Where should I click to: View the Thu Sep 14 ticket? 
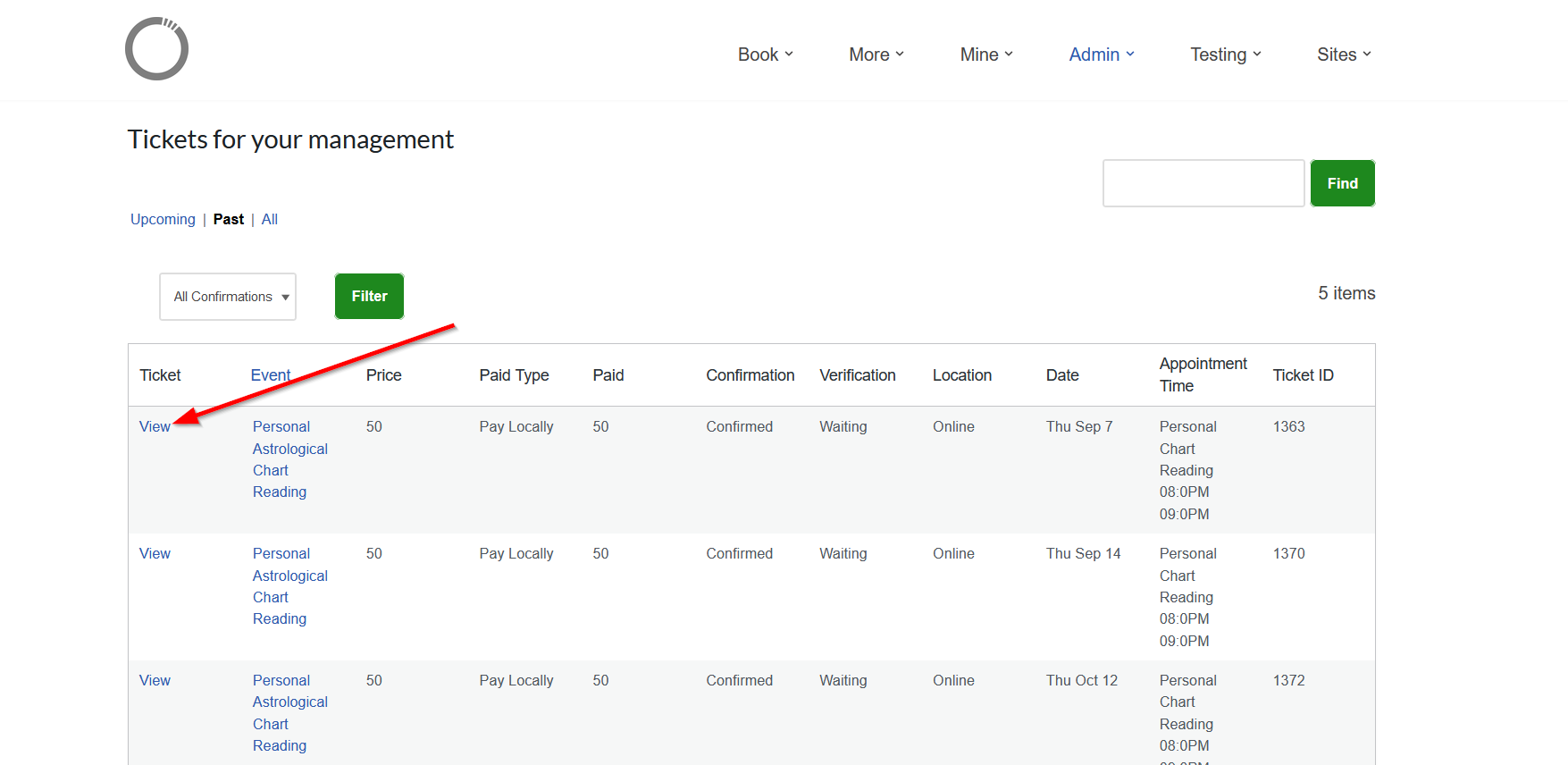[x=155, y=553]
